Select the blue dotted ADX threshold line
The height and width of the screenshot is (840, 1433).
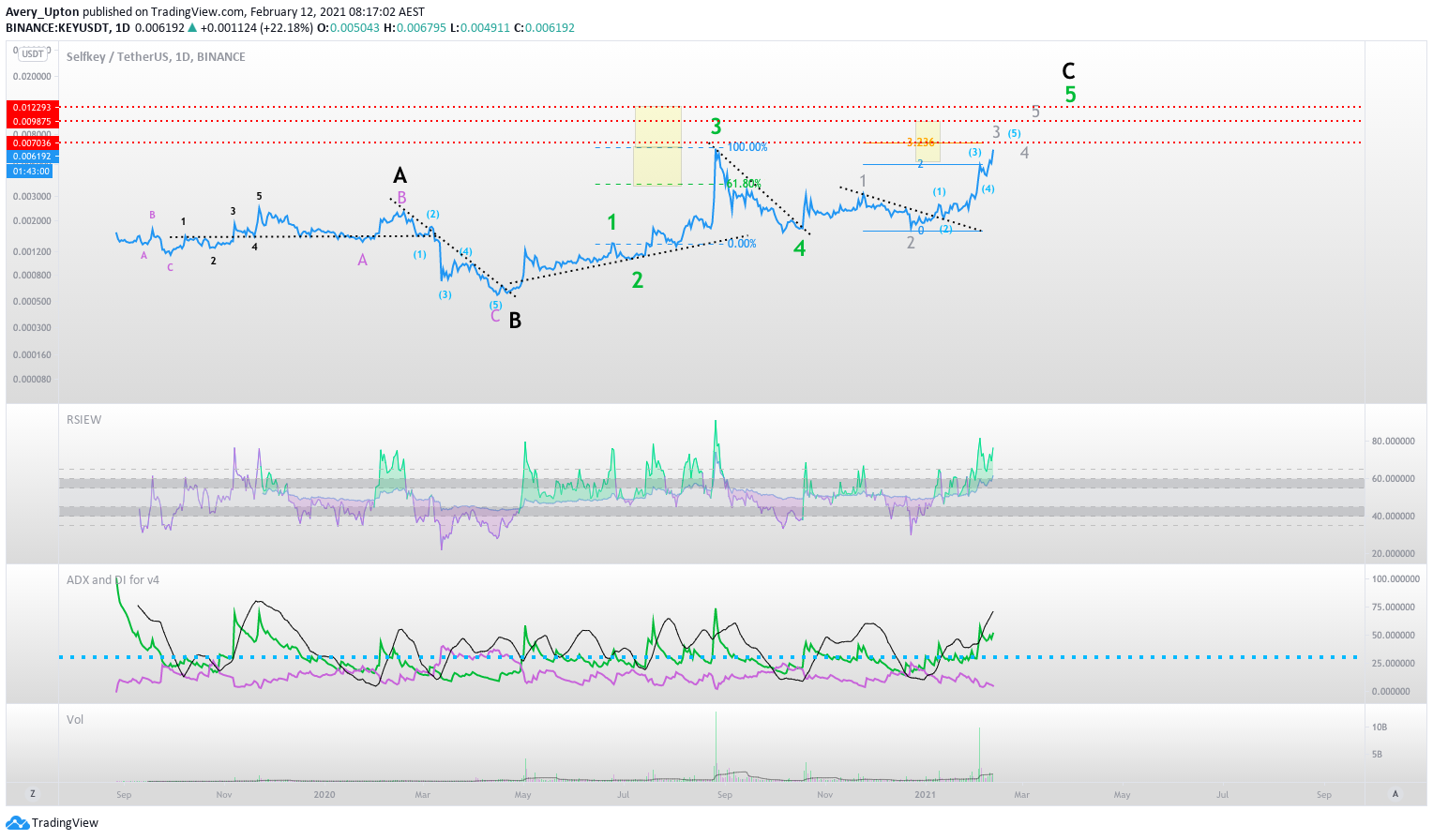pyautogui.click(x=708, y=657)
